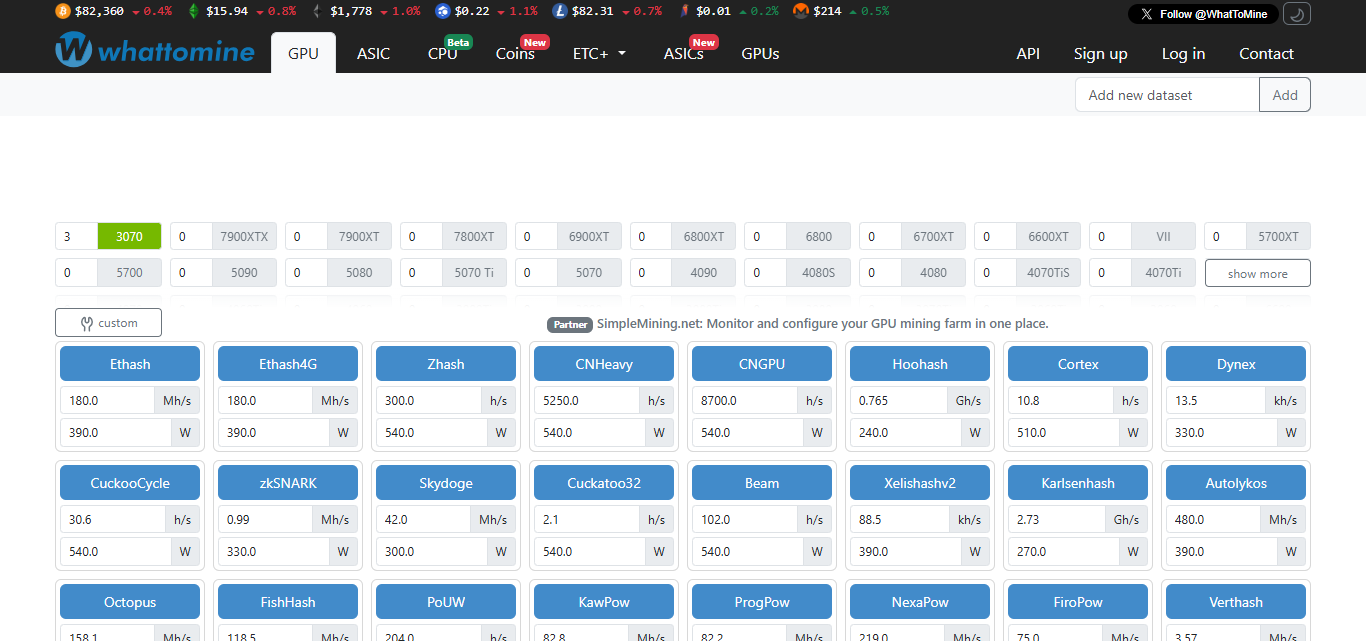1366x641 pixels.
Task: Switch to the GPU tab
Action: tap(303, 54)
